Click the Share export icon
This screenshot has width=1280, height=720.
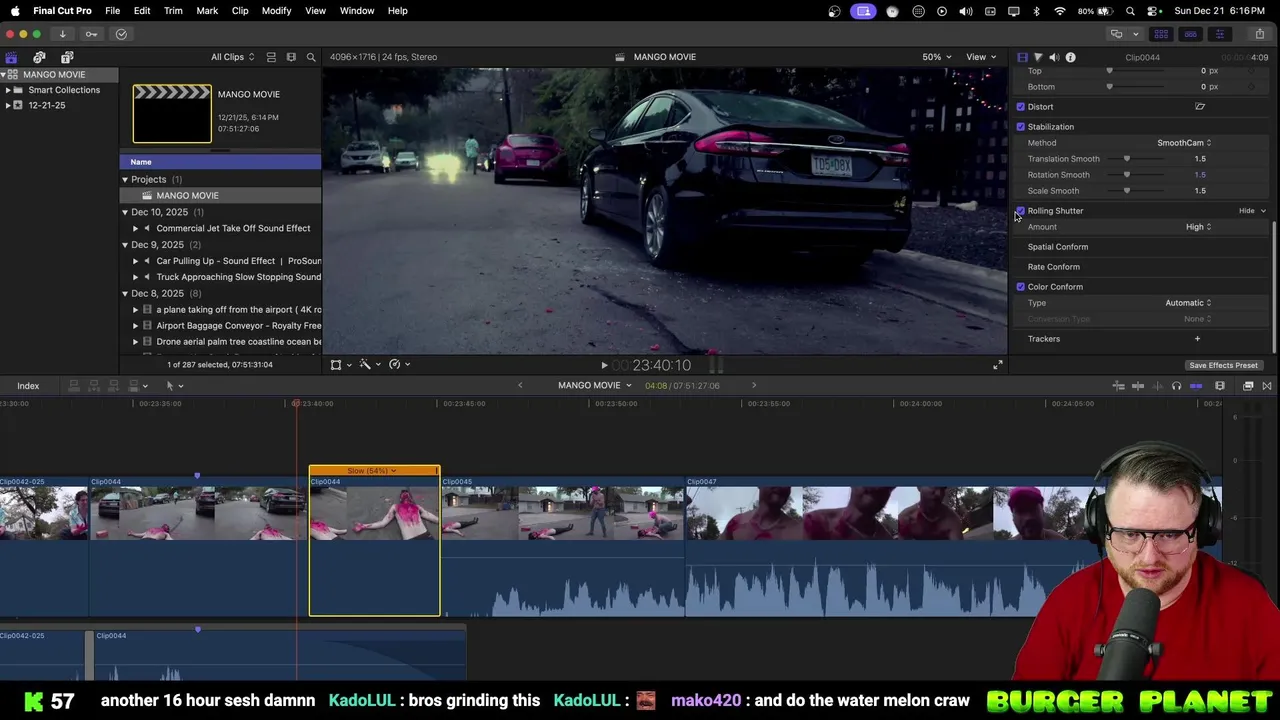coord(1260,34)
